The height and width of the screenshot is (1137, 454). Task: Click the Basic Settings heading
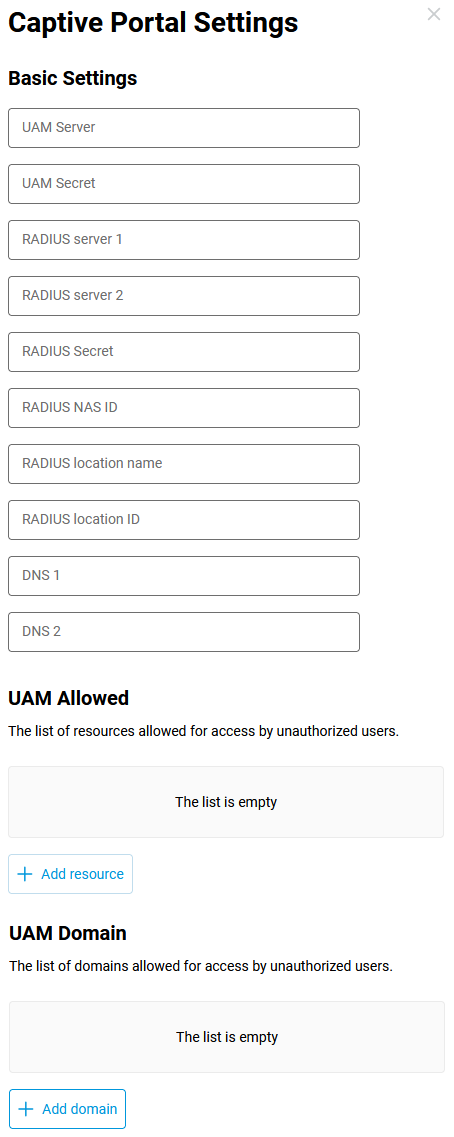tap(73, 78)
